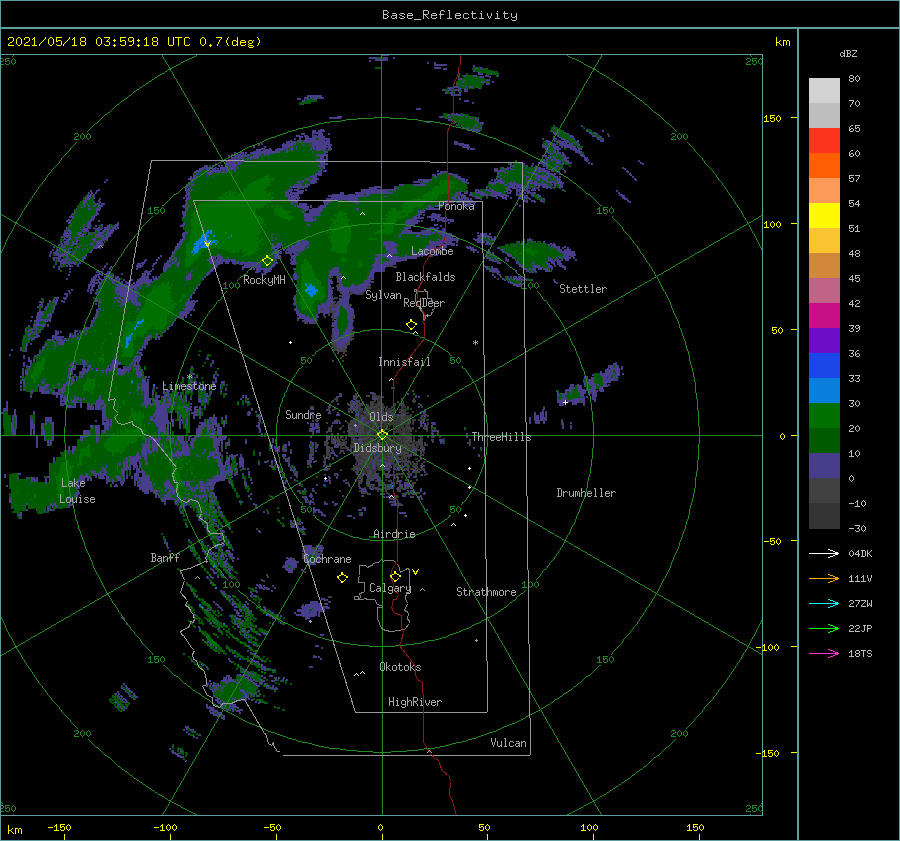Select yellow diamond marker below Cochrane label

coord(342,578)
